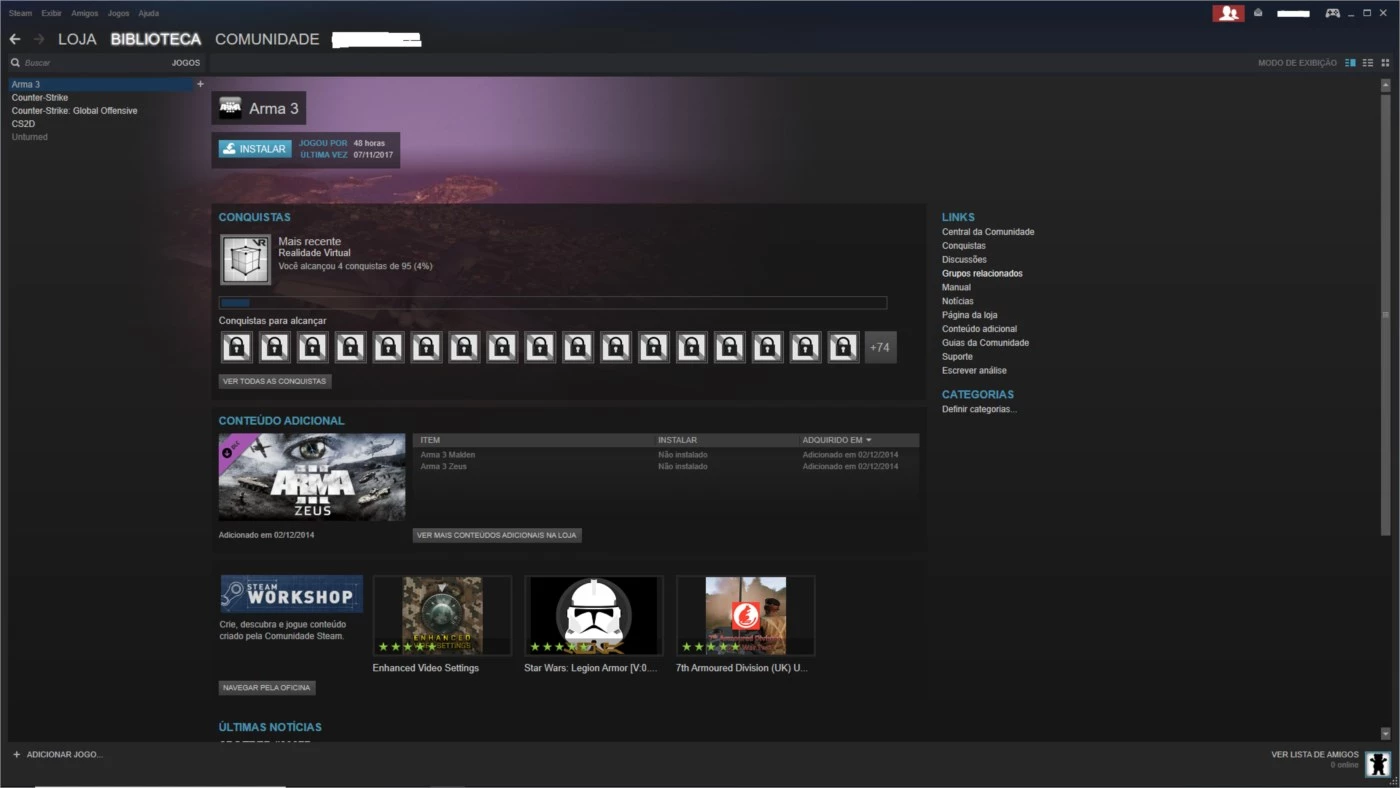
Task: Open the Steam menu
Action: 20,13
